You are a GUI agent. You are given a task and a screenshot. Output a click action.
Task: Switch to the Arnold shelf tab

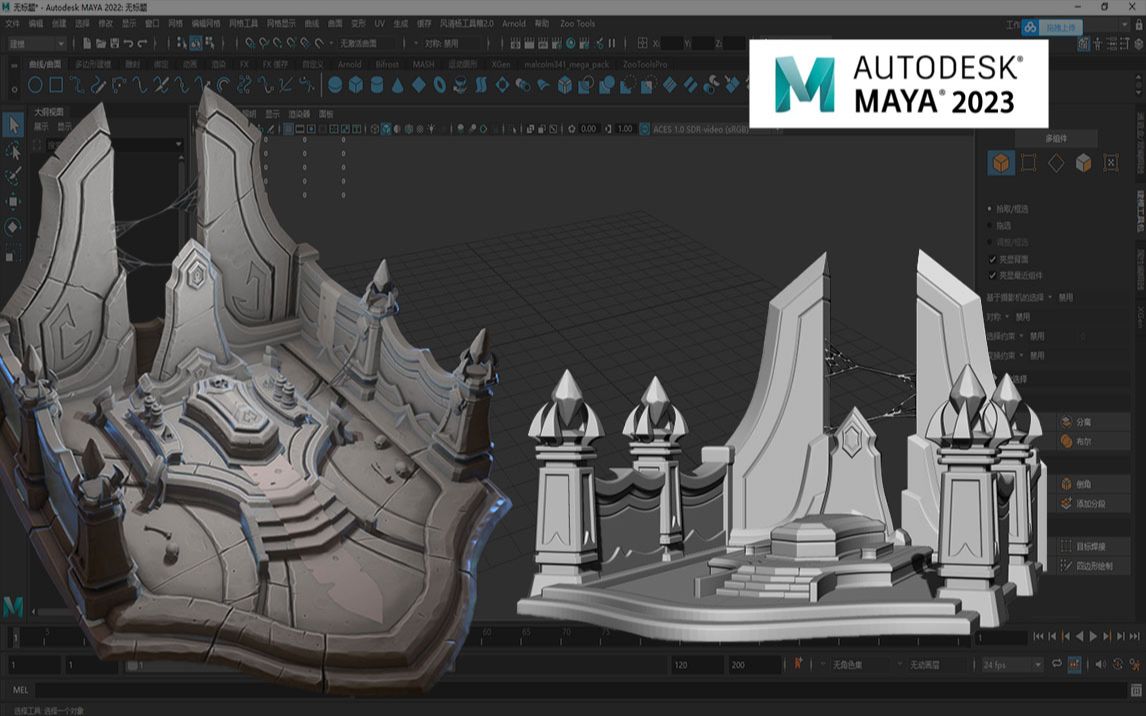coord(352,63)
